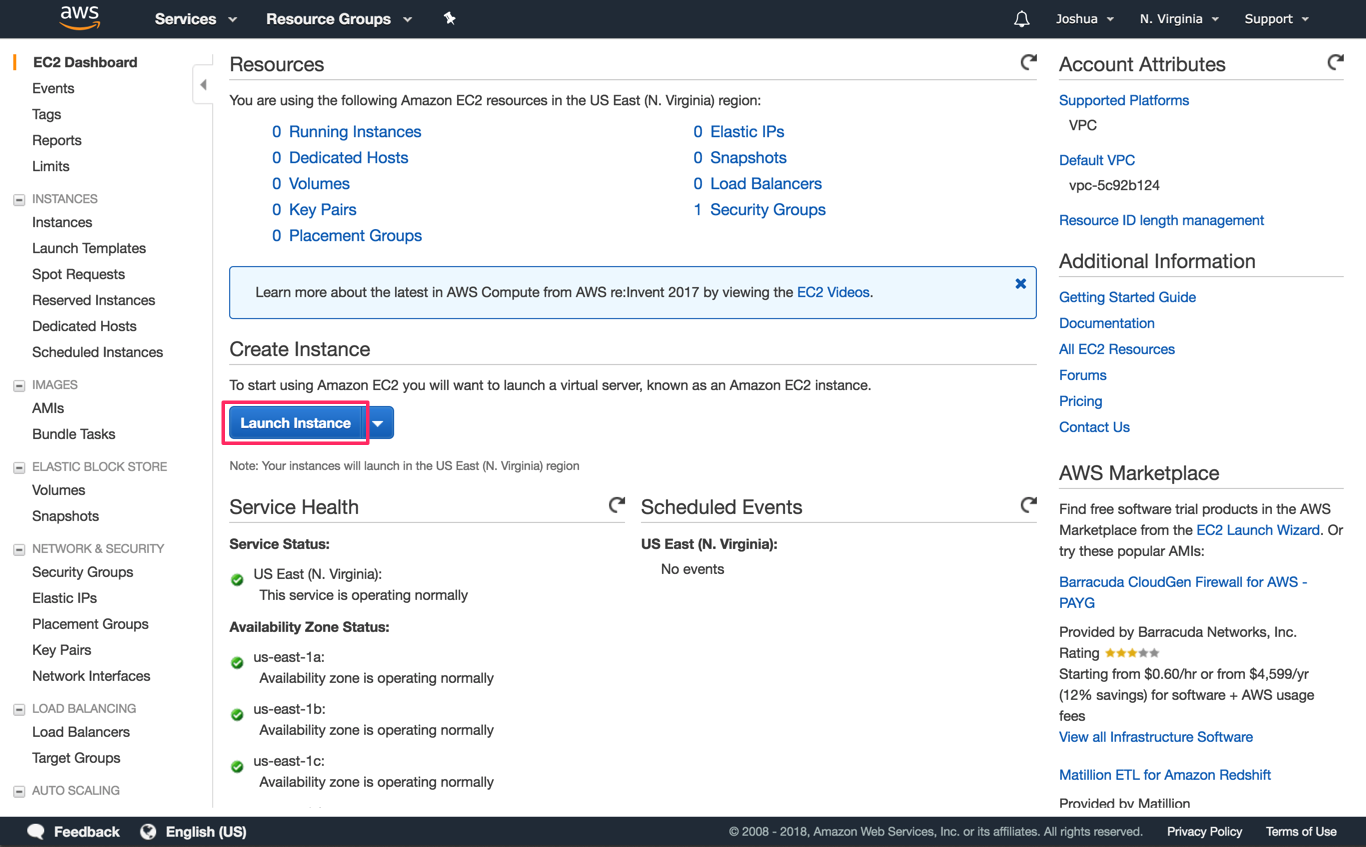Refresh the Account Attributes panel
This screenshot has height=847, width=1366.
coord(1336,62)
